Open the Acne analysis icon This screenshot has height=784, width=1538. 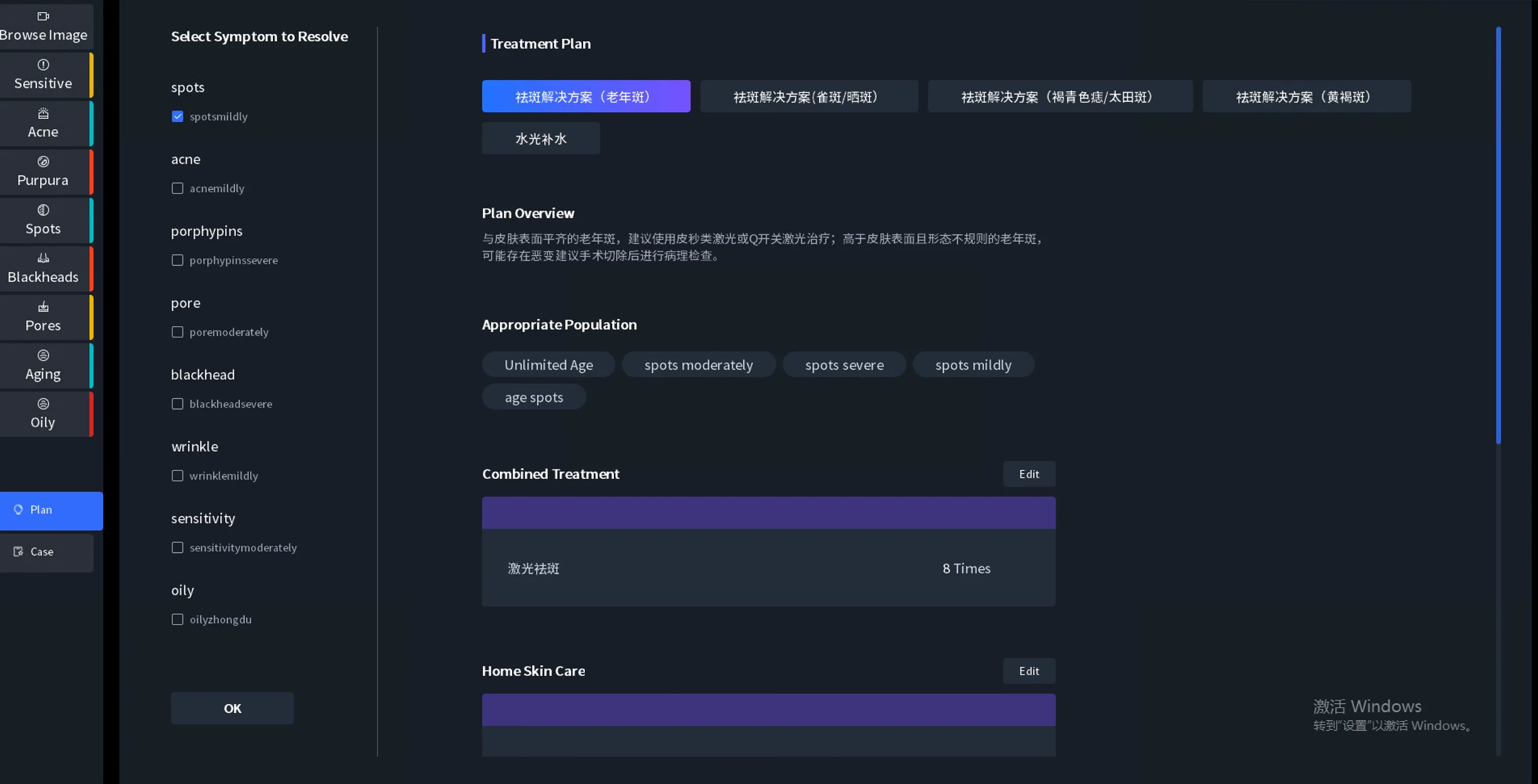click(x=43, y=113)
